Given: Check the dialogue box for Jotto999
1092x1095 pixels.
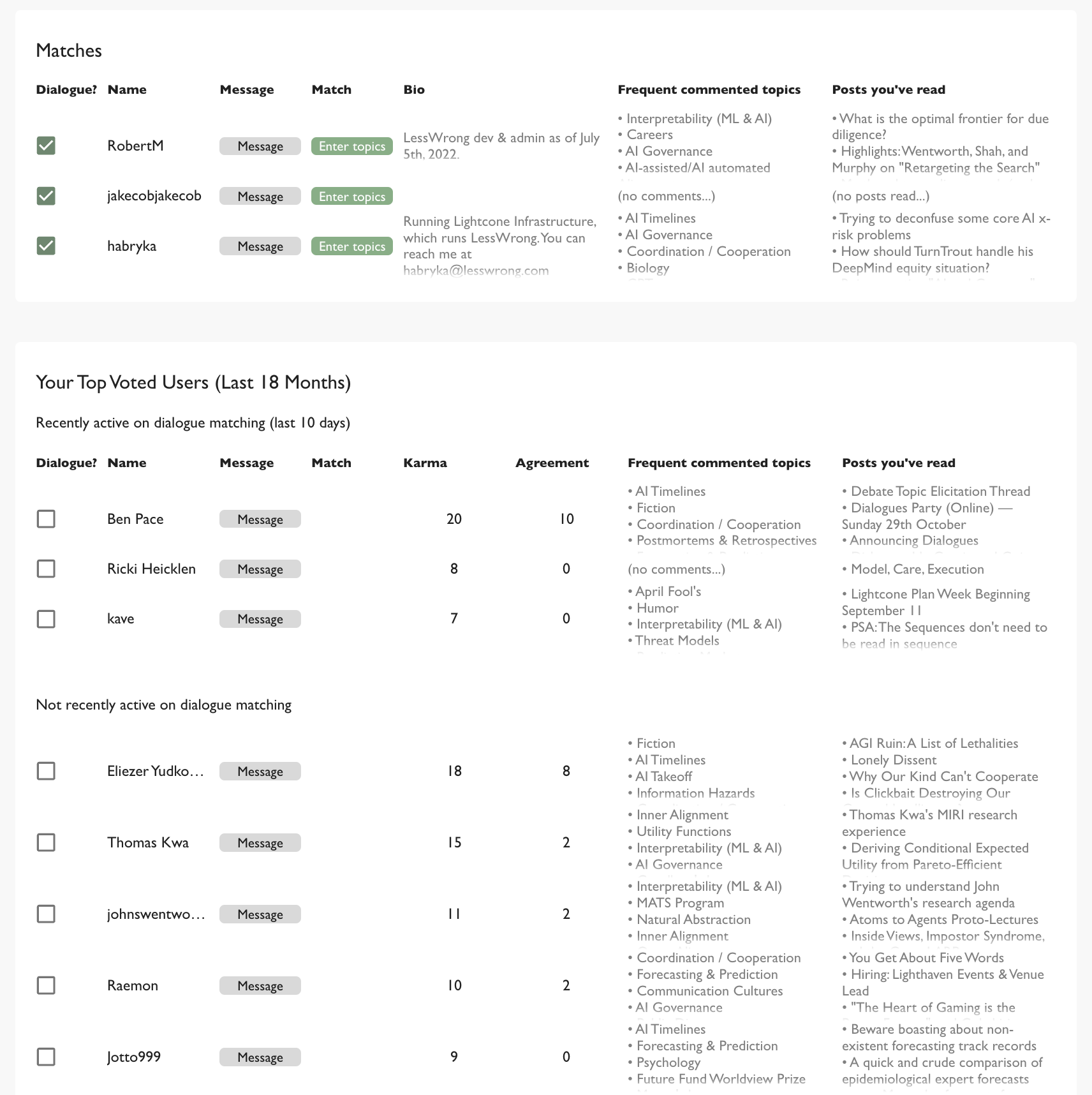Looking at the screenshot, I should coord(45,1057).
